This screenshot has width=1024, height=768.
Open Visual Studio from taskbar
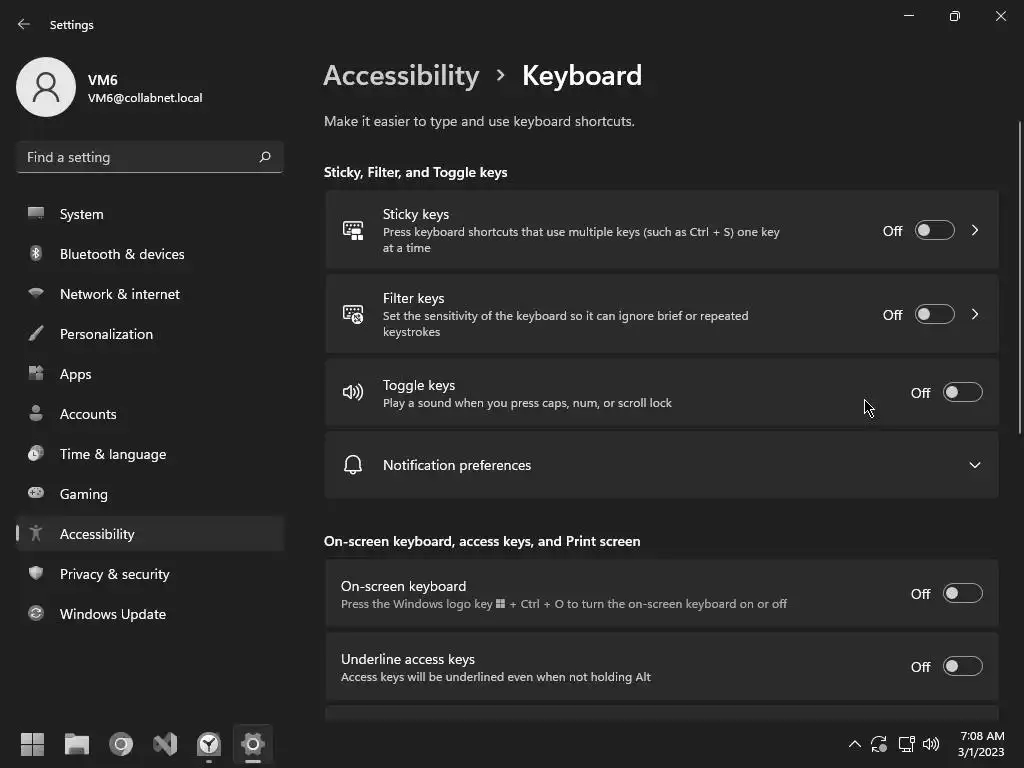pos(165,744)
